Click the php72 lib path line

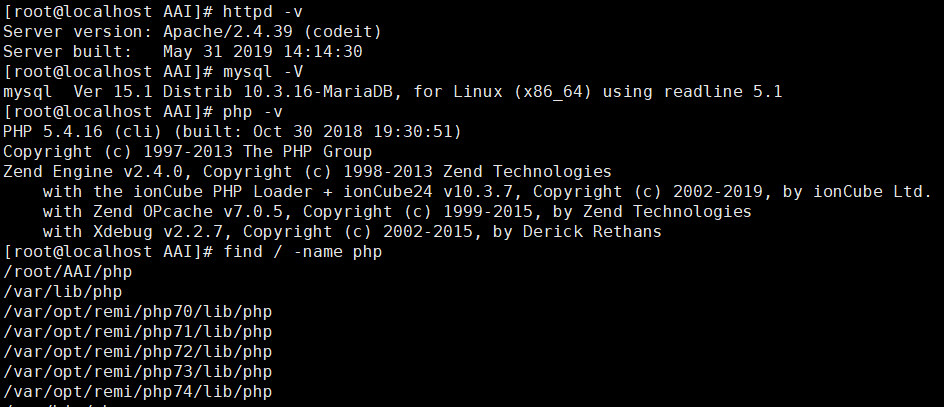pos(137,352)
